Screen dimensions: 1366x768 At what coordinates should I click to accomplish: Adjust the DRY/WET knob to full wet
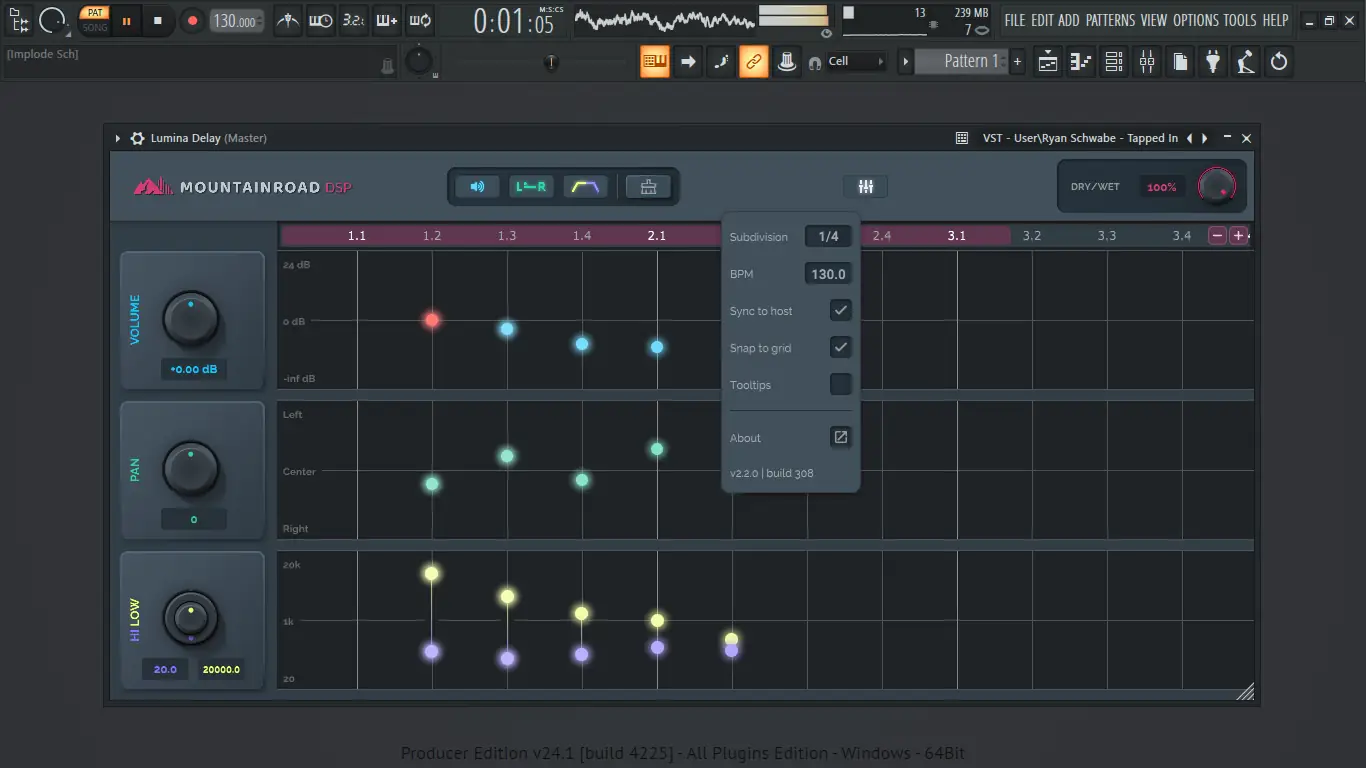1216,186
